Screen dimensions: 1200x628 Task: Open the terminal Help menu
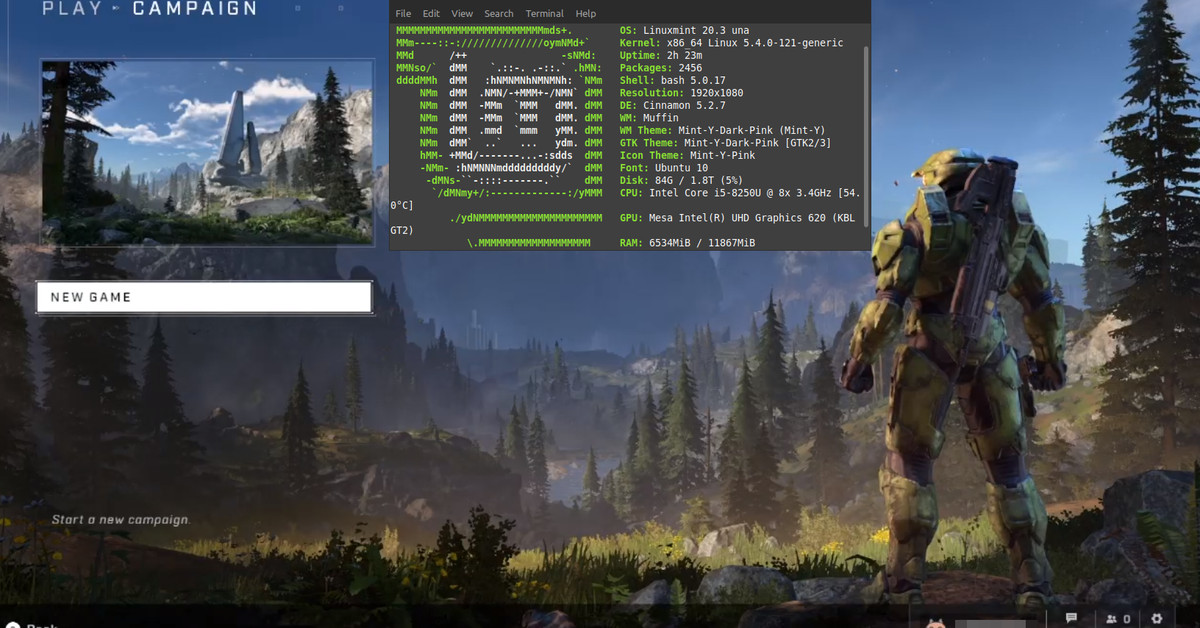pyautogui.click(x=586, y=14)
